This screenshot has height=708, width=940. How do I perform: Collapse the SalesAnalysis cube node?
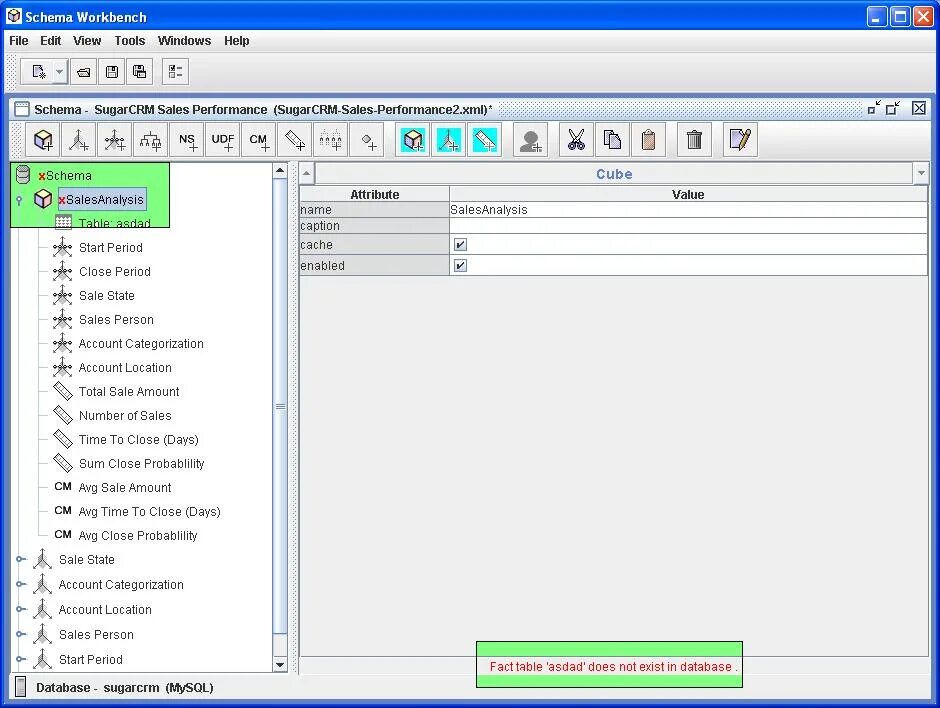pyautogui.click(x=19, y=200)
